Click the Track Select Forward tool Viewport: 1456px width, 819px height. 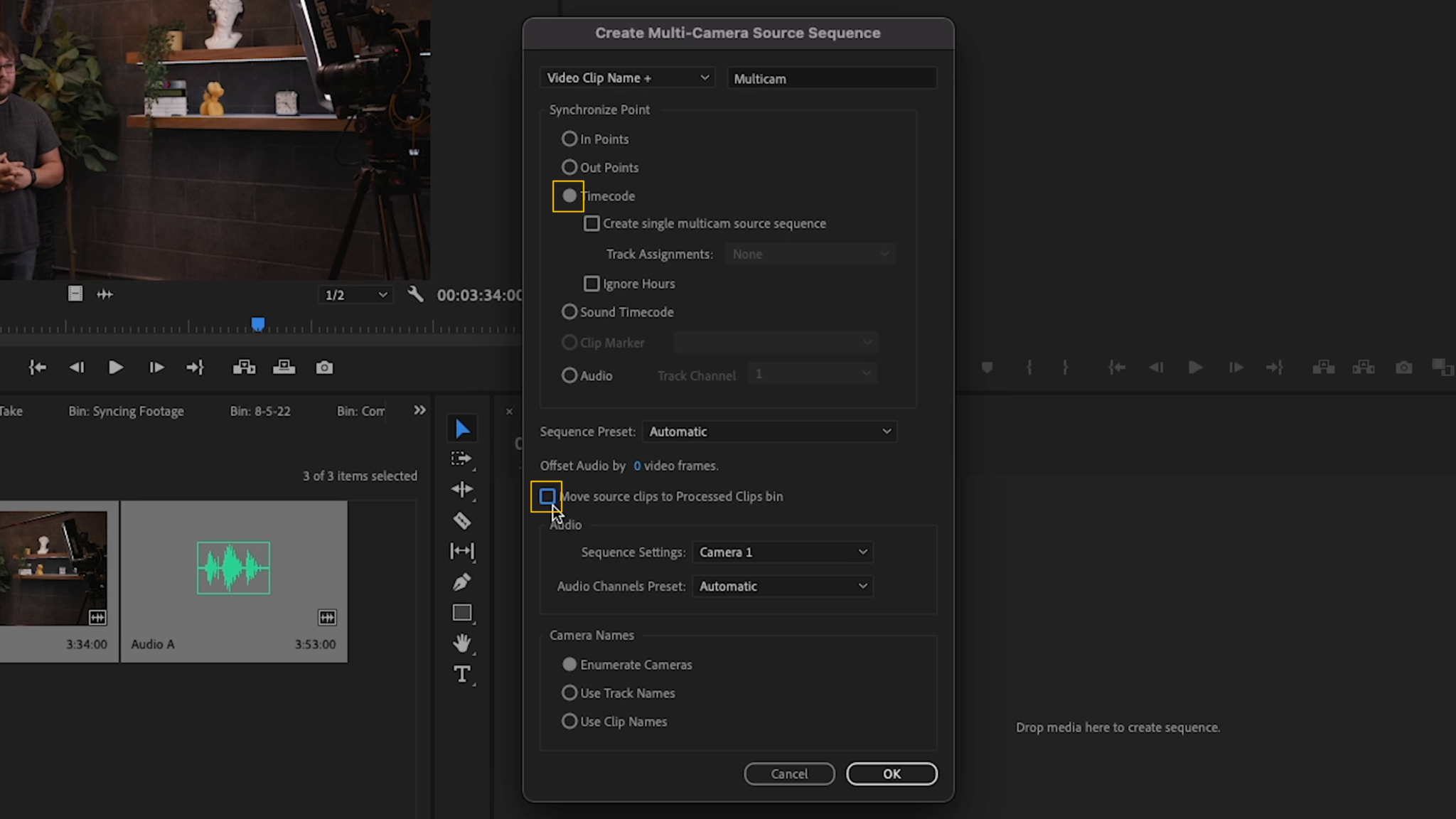(x=462, y=458)
